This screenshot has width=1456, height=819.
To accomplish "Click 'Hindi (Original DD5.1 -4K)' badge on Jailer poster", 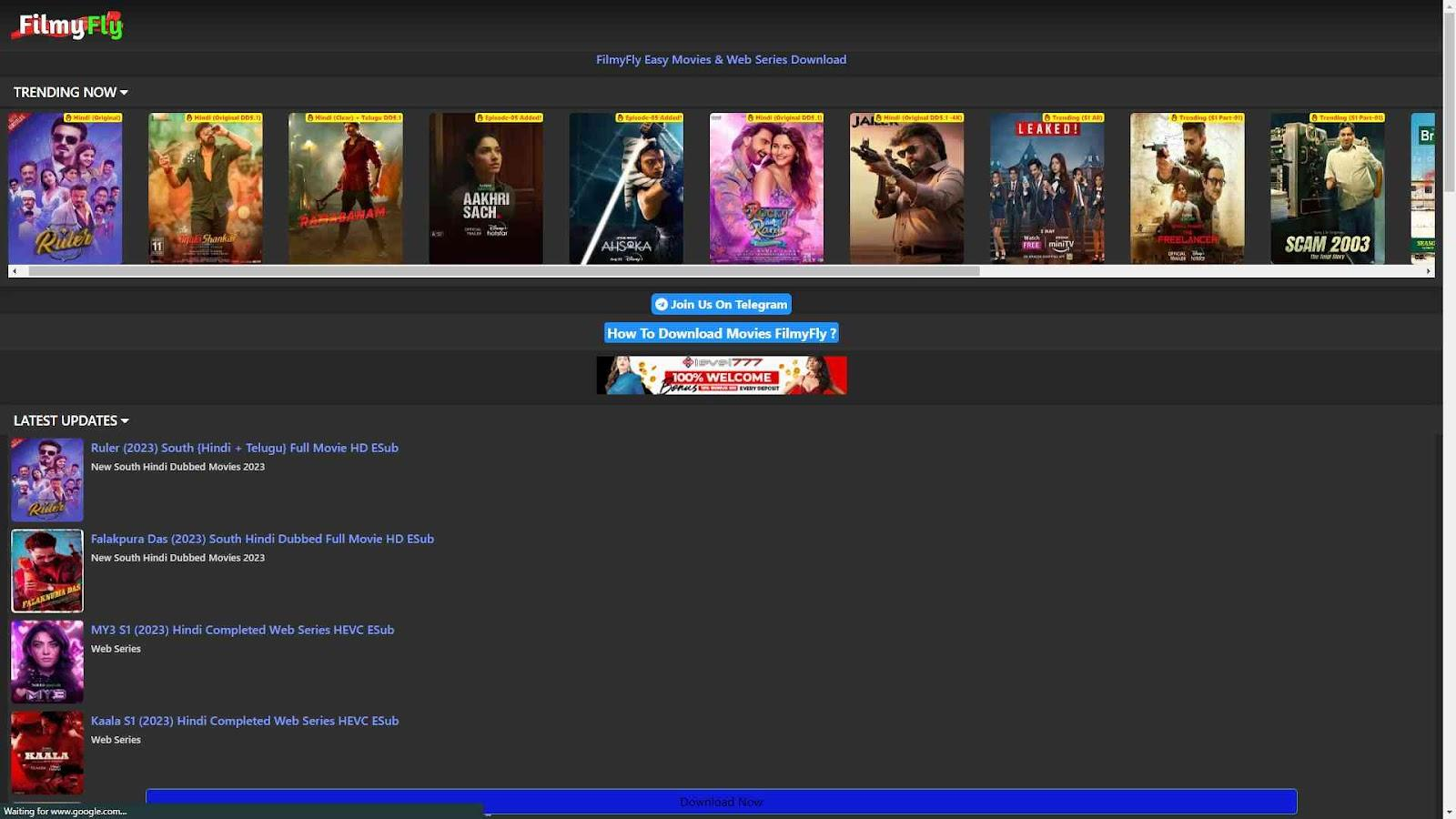I will tap(918, 117).
